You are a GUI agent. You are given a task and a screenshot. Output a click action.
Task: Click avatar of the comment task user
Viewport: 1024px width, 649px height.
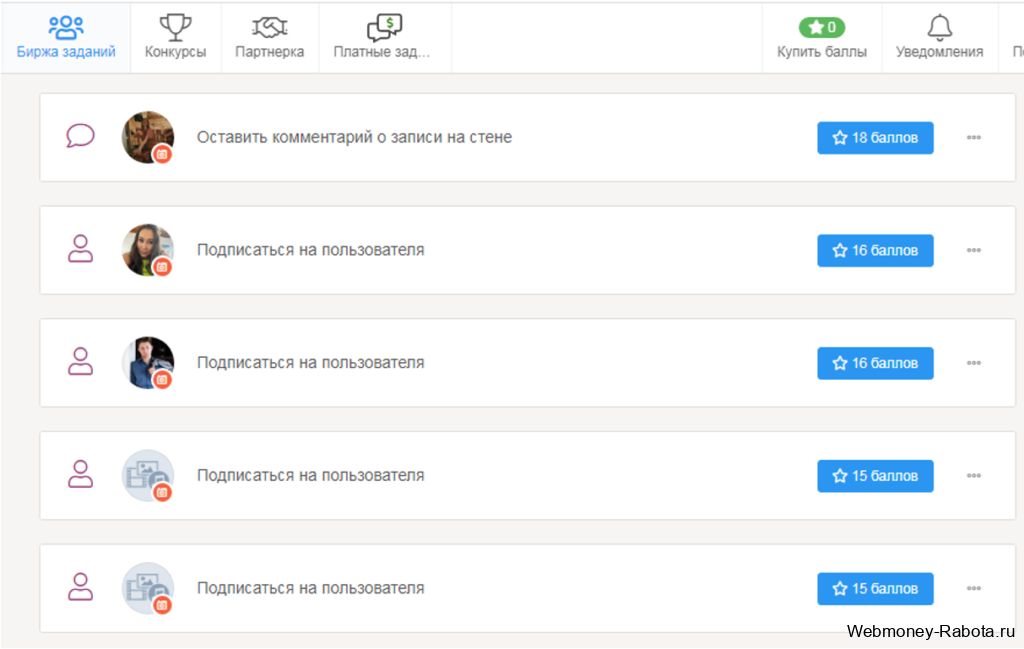click(148, 137)
